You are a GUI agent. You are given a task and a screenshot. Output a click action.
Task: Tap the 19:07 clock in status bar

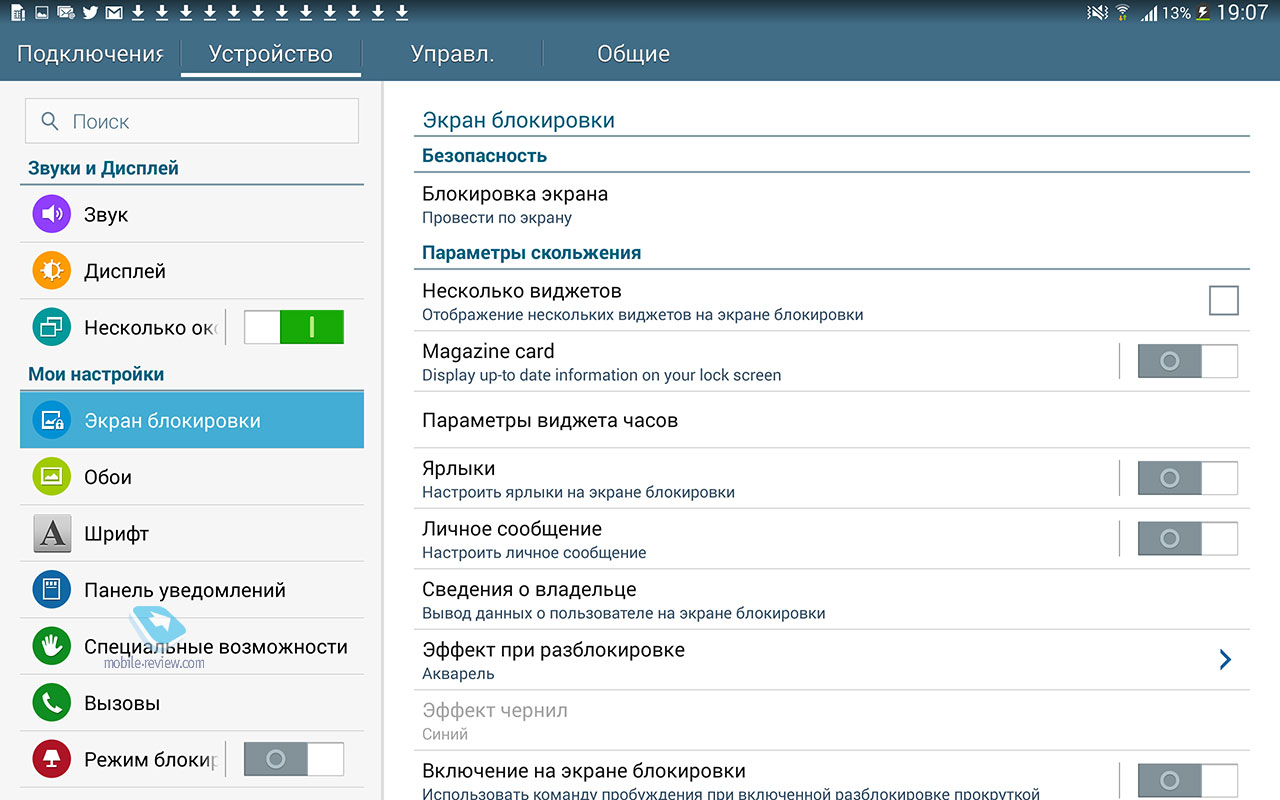pos(1242,13)
